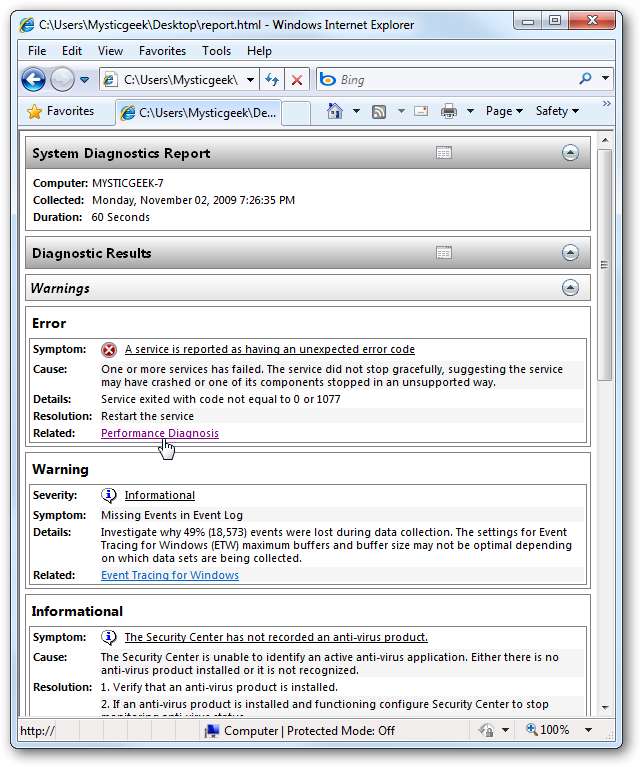
Task: Open the Favorites menu in menu bar
Action: click(x=162, y=51)
